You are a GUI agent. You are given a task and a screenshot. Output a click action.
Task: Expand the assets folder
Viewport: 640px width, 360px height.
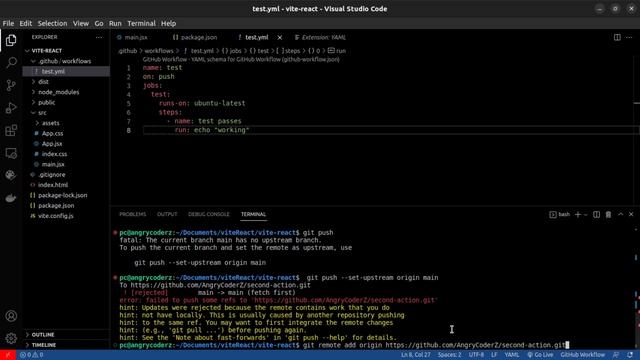coord(51,123)
